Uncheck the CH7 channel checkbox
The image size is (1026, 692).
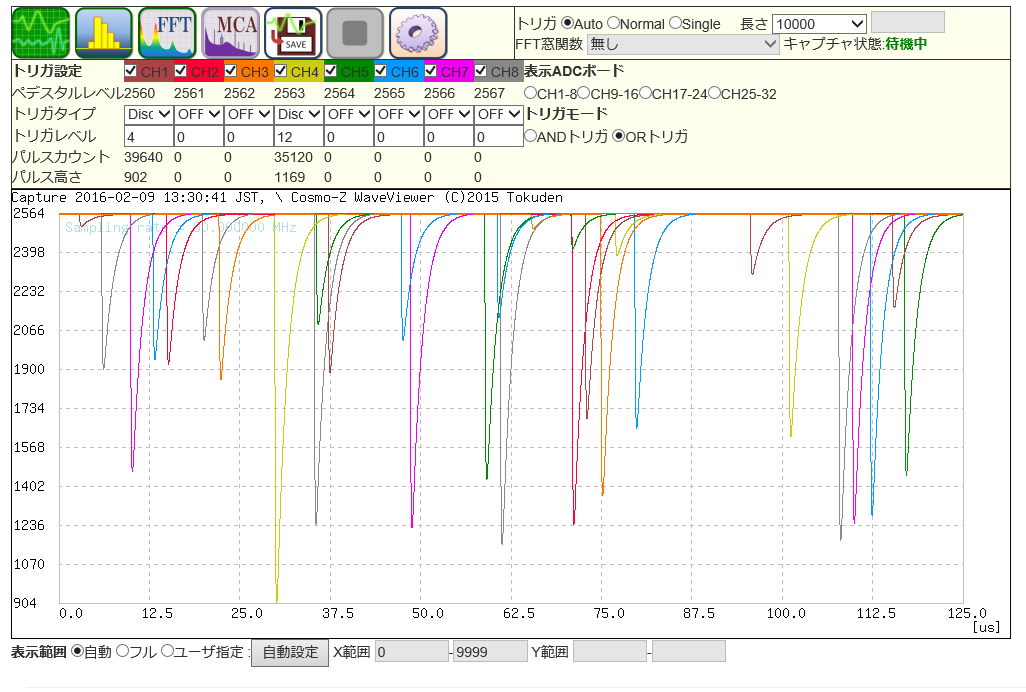pos(431,71)
